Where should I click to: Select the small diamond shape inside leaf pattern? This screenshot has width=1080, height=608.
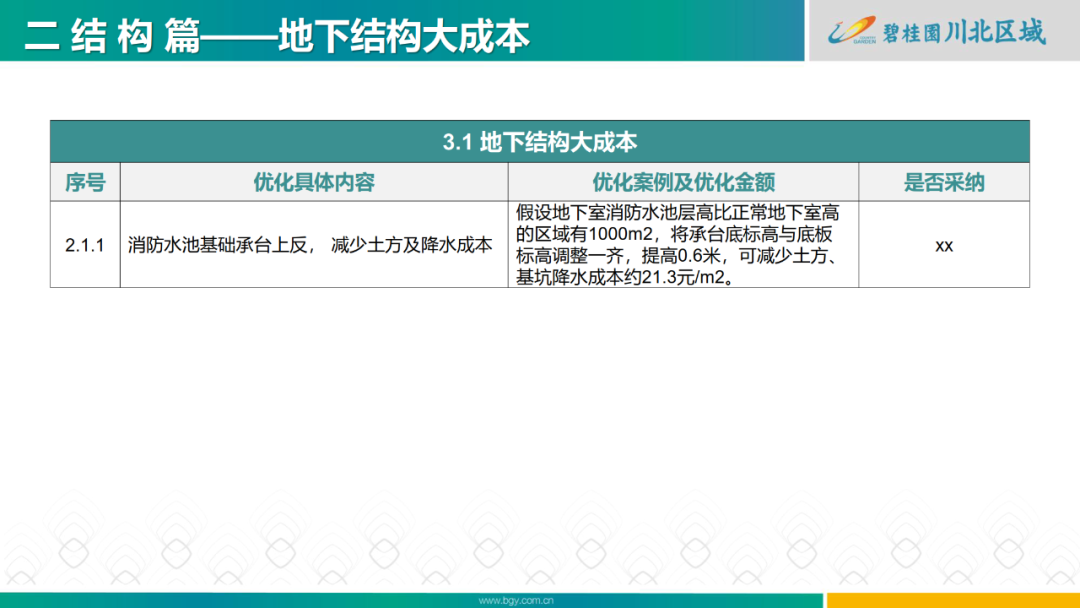(x=75, y=552)
